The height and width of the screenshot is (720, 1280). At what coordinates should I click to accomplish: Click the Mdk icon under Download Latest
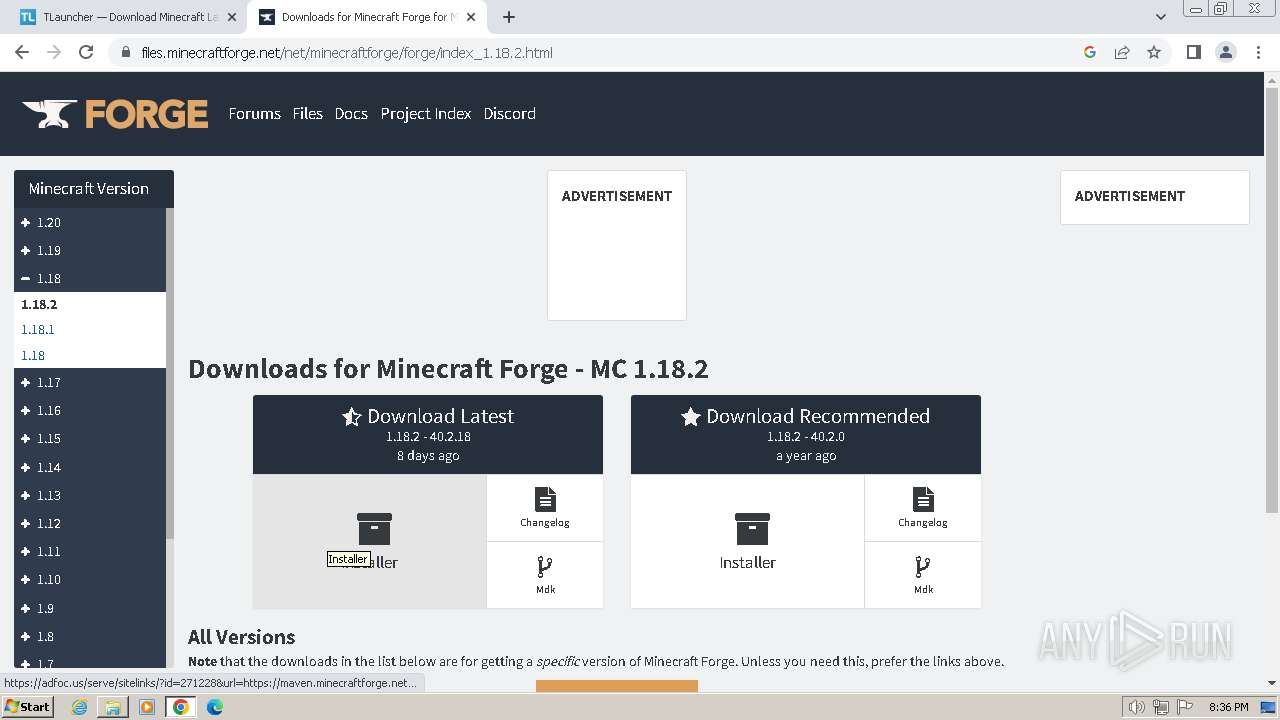pyautogui.click(x=545, y=567)
